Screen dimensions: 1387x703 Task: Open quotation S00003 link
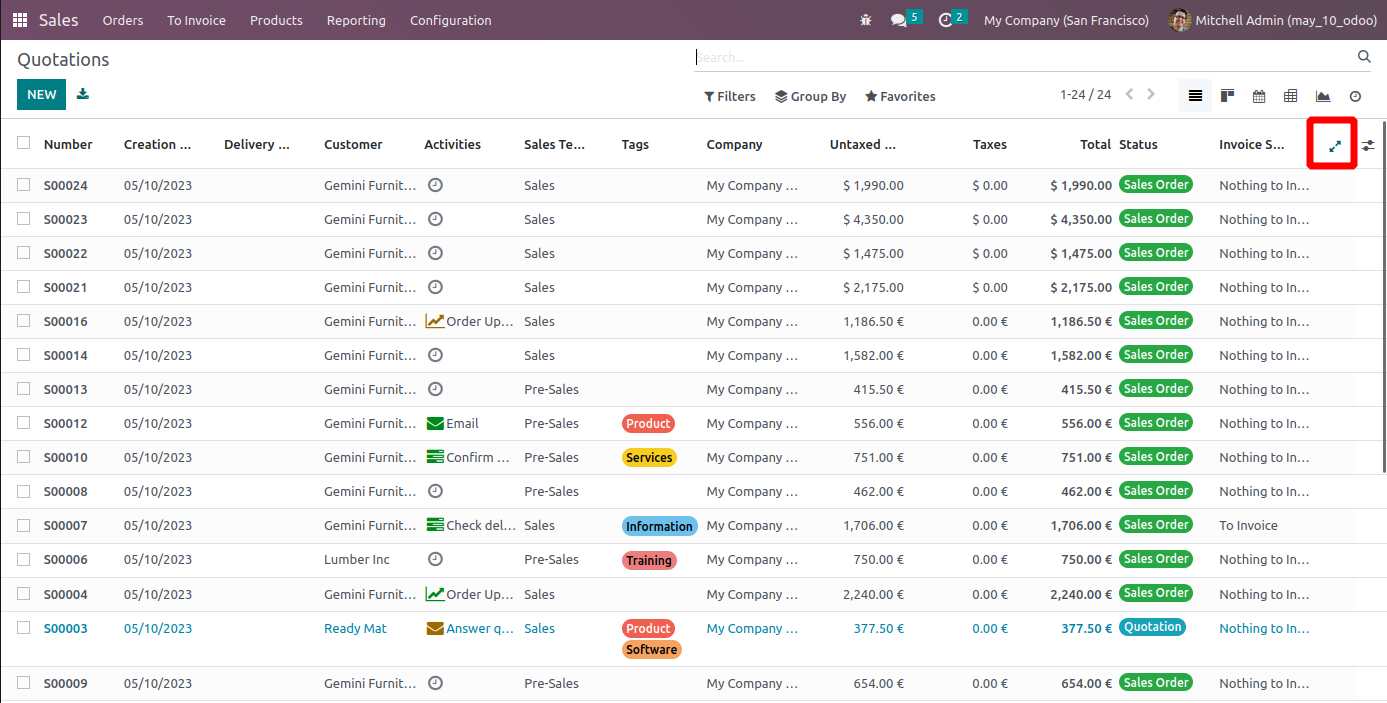[66, 628]
